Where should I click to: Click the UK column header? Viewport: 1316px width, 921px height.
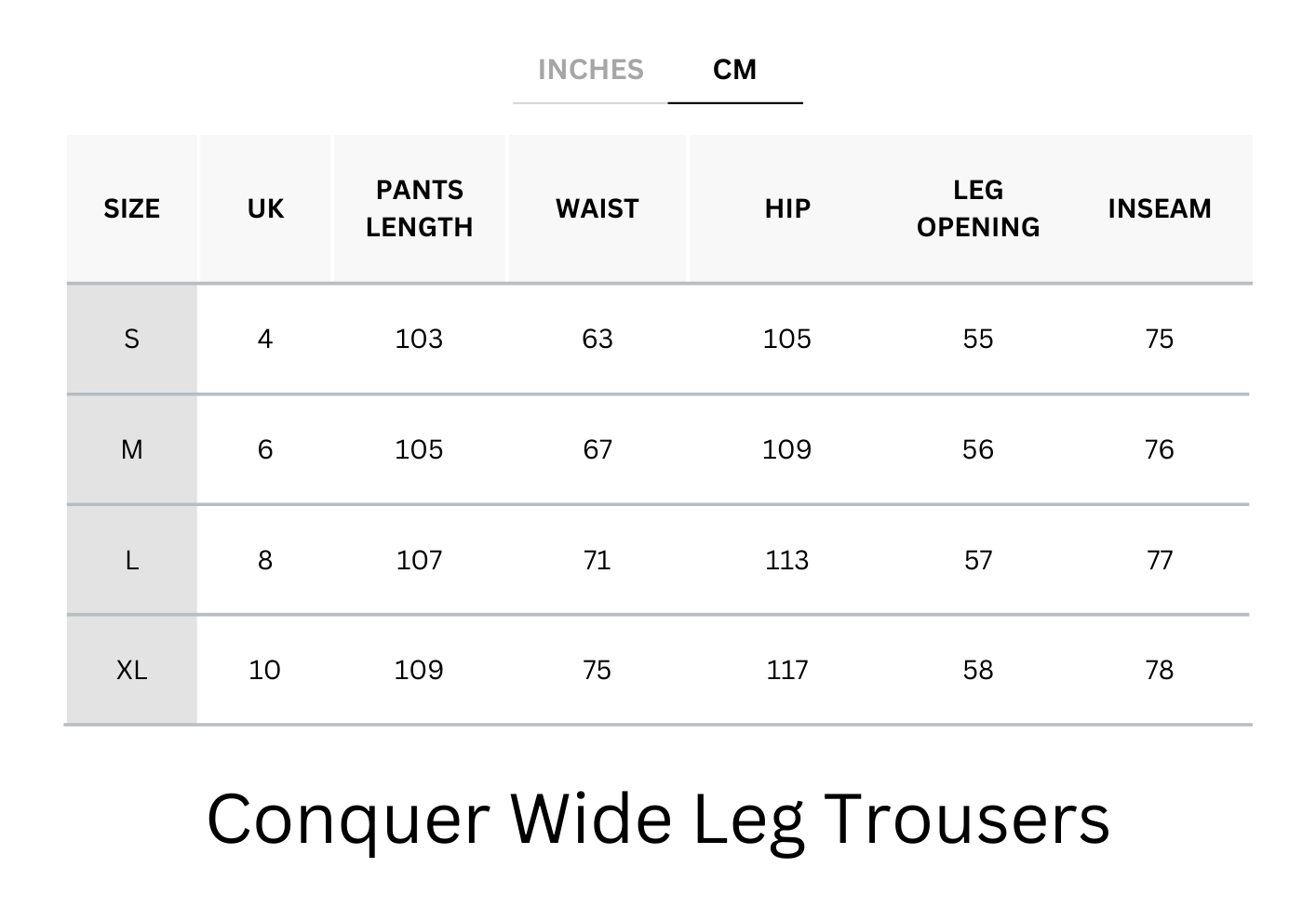pos(265,208)
